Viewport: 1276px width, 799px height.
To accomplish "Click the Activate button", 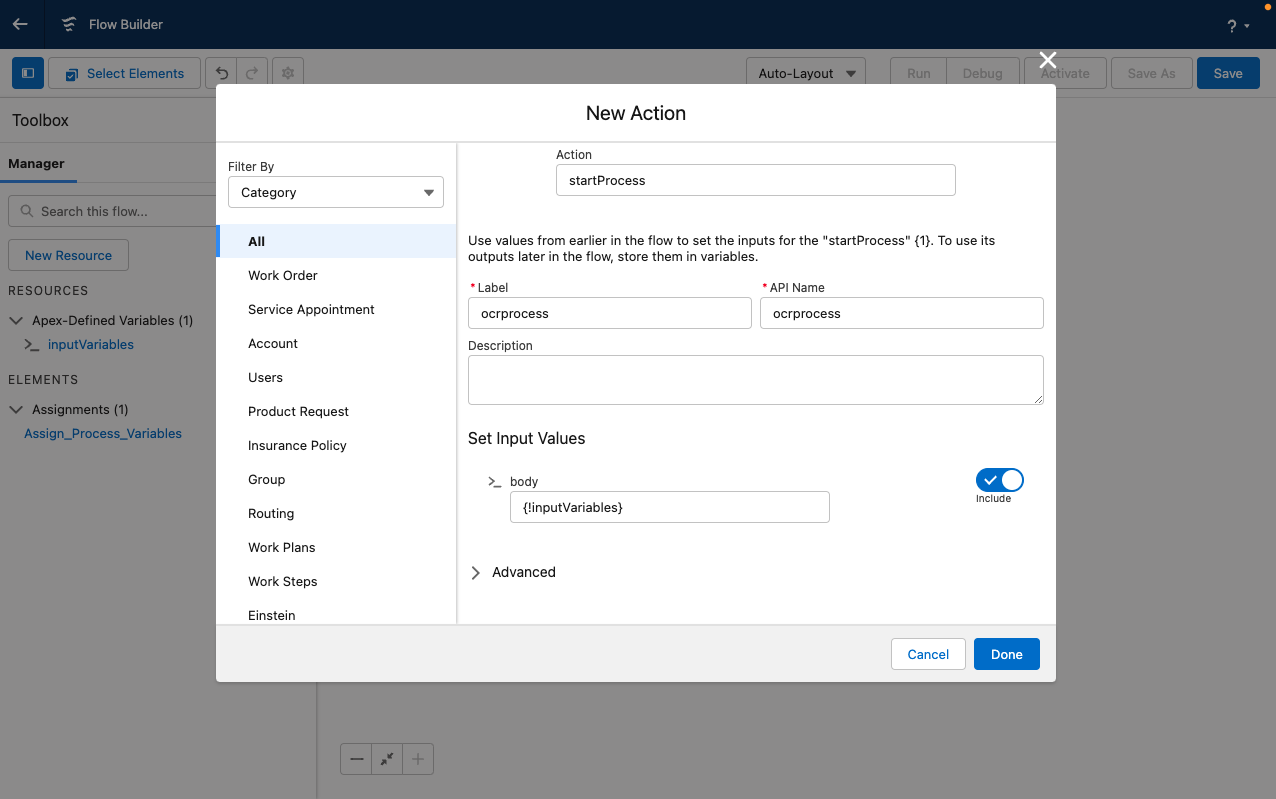I will pyautogui.click(x=1065, y=73).
